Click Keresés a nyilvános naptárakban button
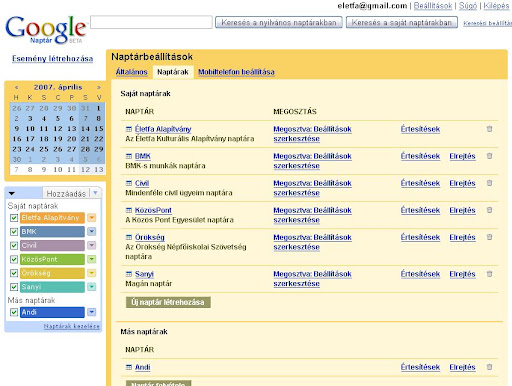The width and height of the screenshot is (512, 386). coord(279,23)
